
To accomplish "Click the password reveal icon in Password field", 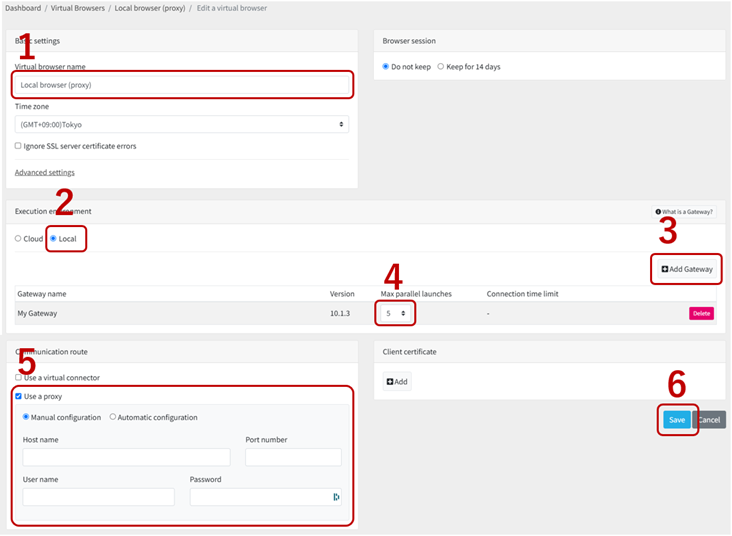I will point(336,497).
